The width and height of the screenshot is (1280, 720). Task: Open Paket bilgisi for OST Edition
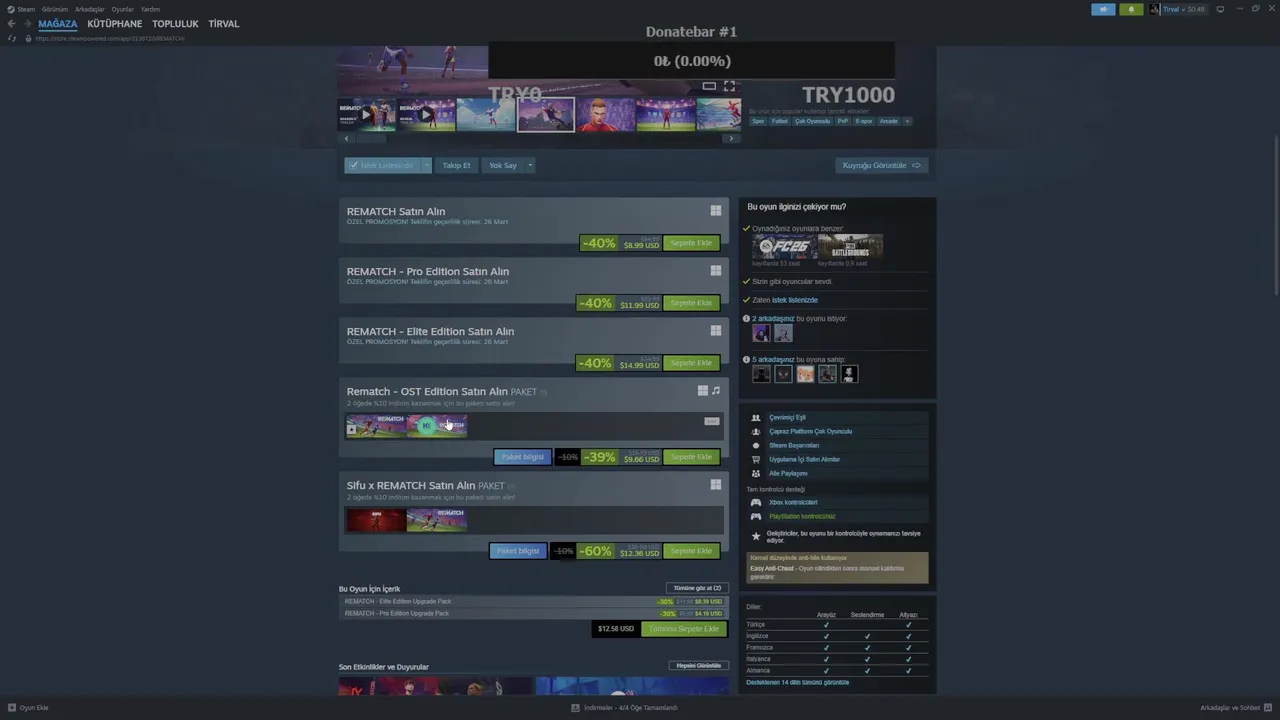522,457
